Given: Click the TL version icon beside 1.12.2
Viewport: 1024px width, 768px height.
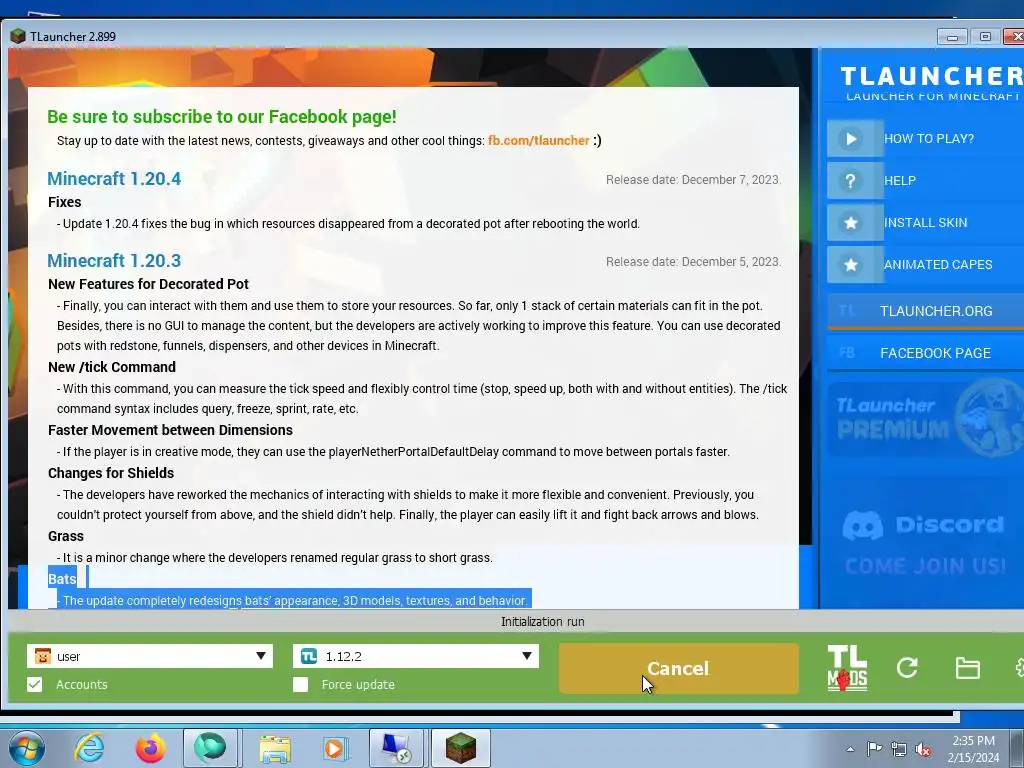Looking at the screenshot, I should (309, 656).
